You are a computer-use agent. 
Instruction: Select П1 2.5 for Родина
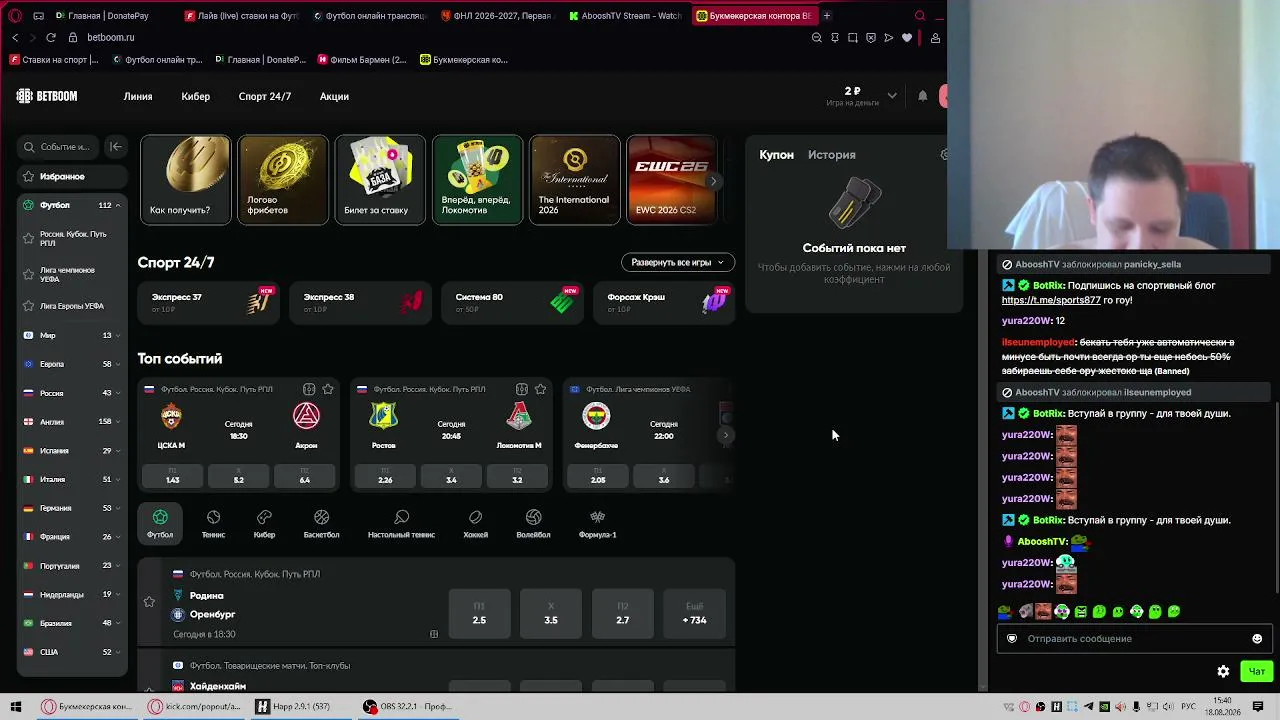pos(479,613)
